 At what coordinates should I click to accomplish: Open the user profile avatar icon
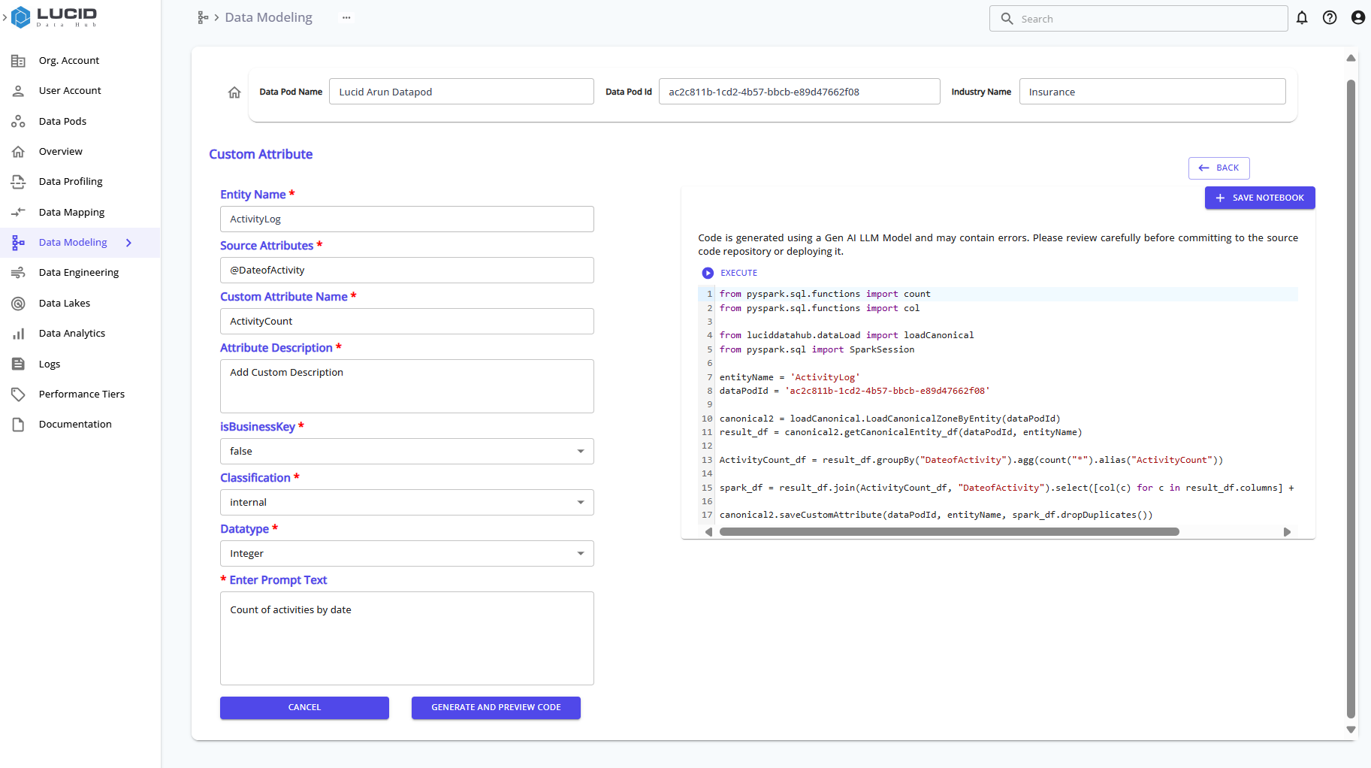[x=1358, y=18]
